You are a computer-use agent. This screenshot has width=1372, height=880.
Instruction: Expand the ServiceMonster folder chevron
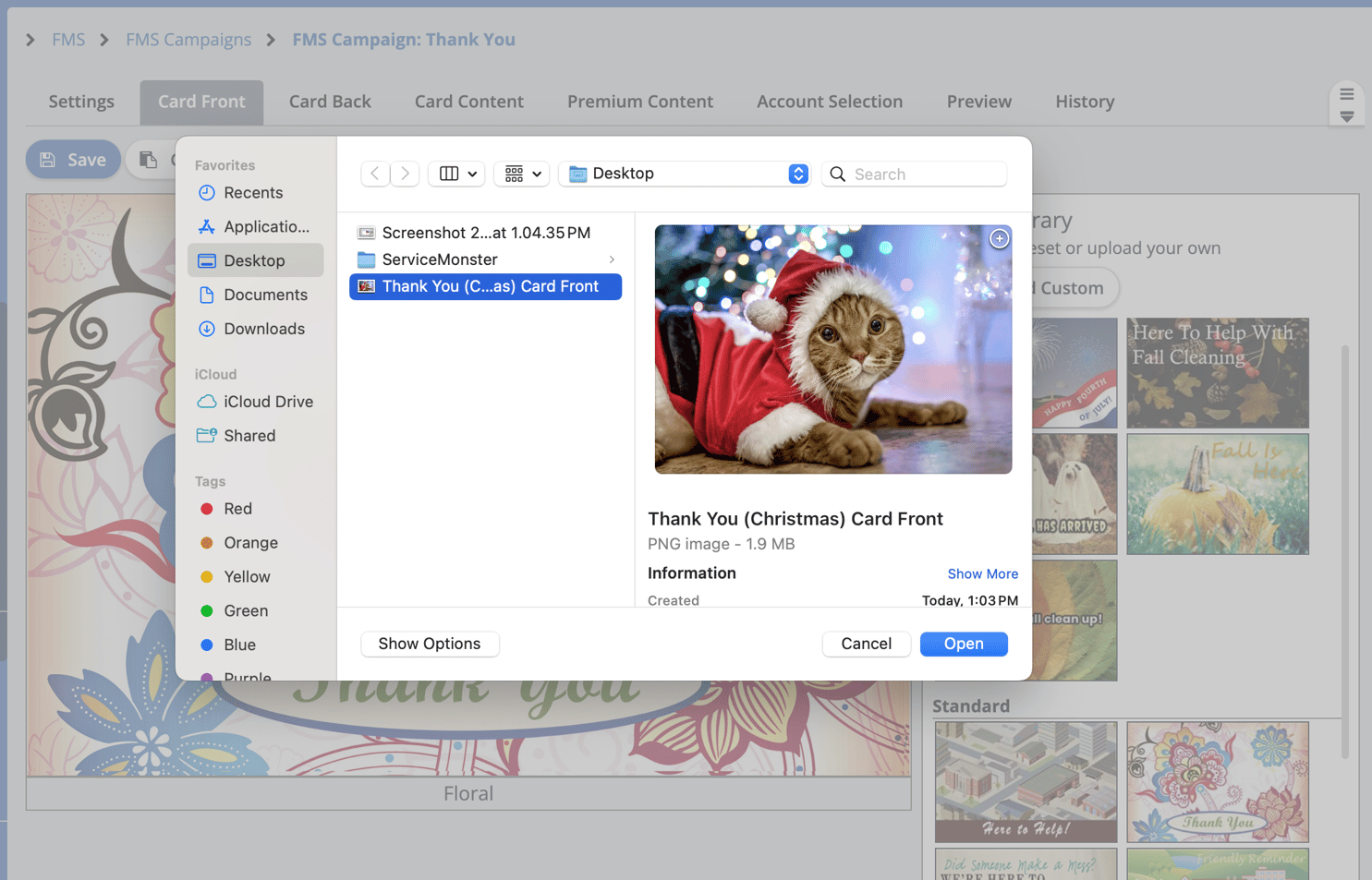click(x=612, y=259)
